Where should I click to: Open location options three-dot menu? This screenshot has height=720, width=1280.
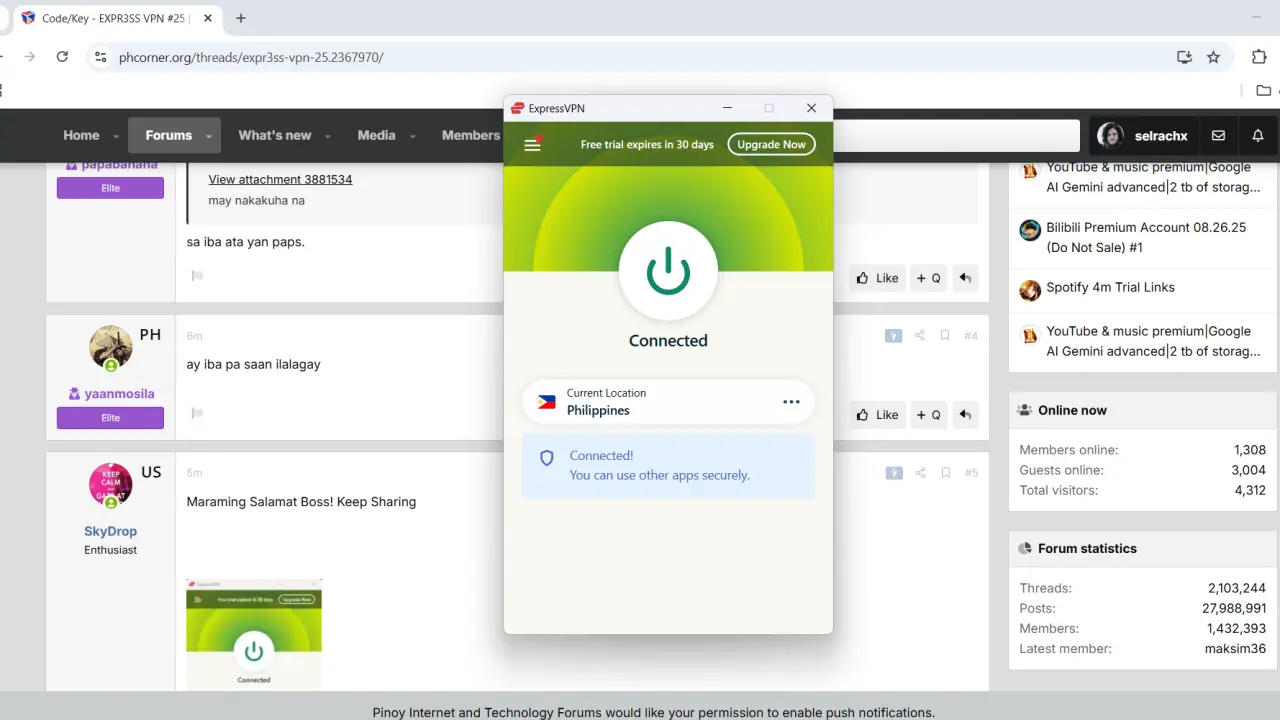[x=791, y=402]
